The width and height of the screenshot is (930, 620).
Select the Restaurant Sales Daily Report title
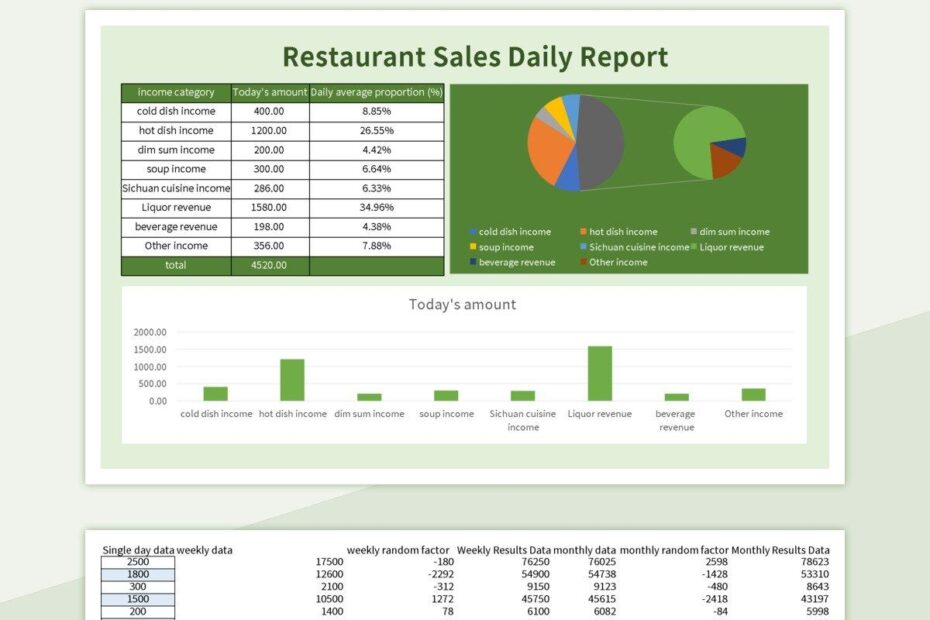pos(477,57)
